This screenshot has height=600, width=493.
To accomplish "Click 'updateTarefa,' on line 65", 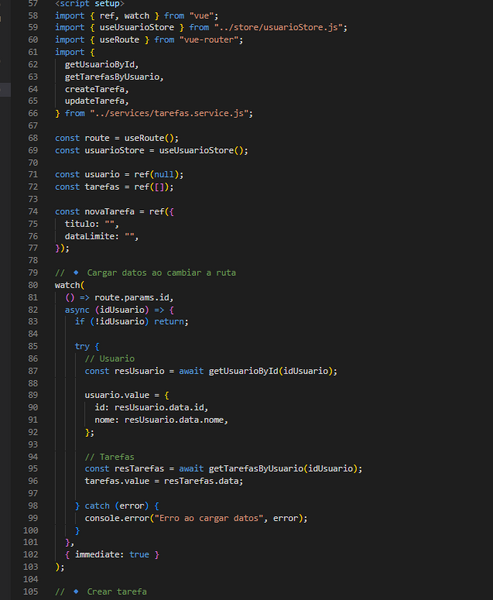I will tap(96, 101).
